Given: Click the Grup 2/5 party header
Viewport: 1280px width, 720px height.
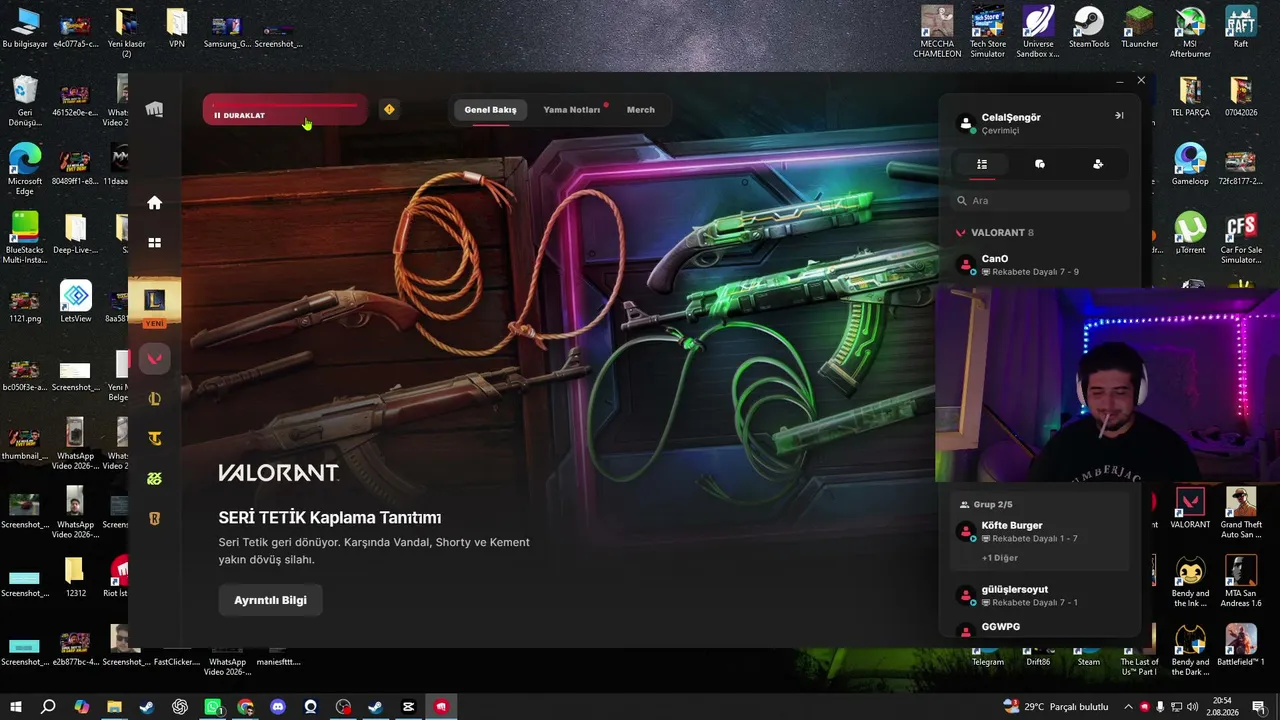Looking at the screenshot, I should tap(986, 505).
